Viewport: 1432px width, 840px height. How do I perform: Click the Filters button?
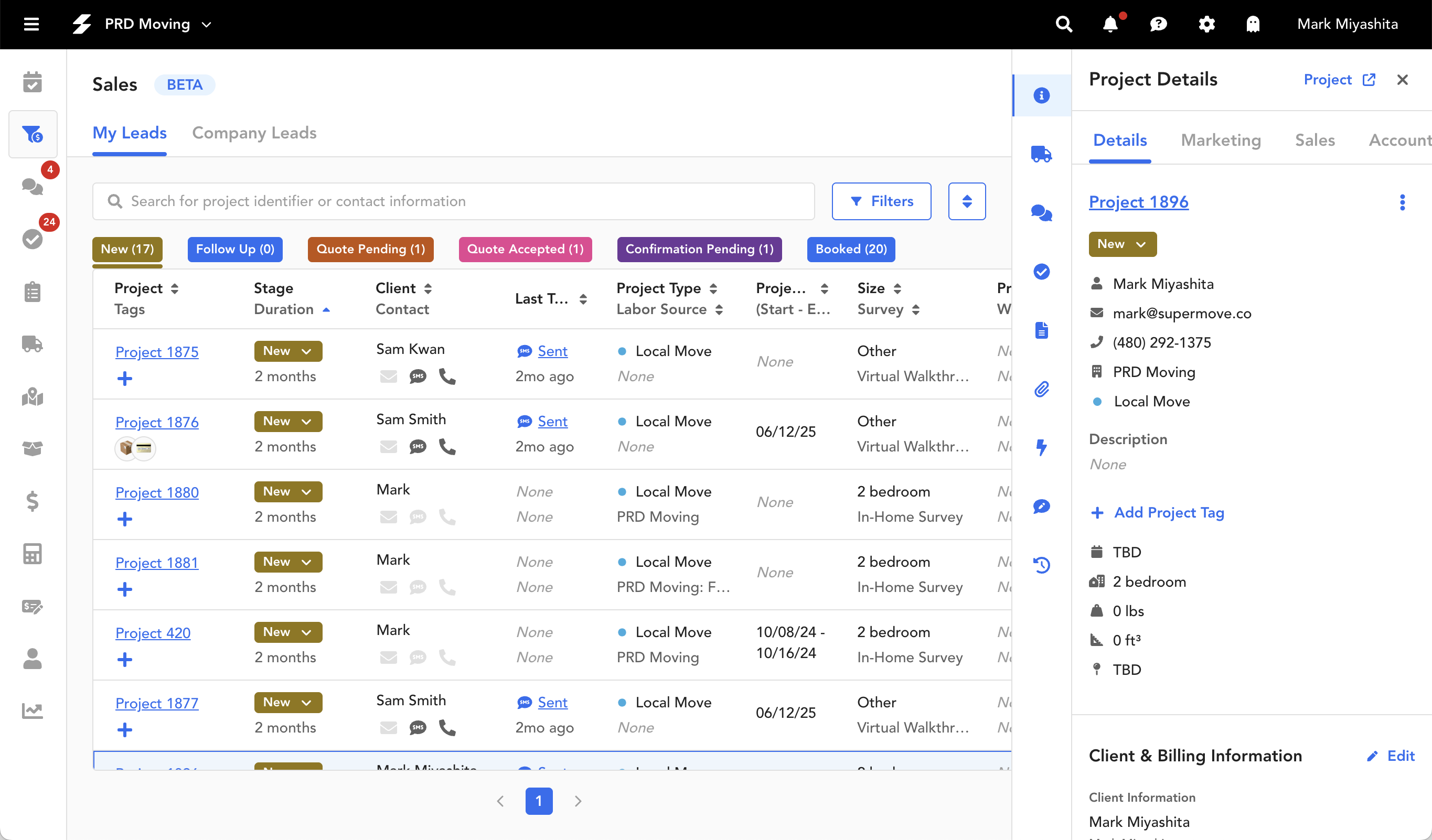click(881, 201)
